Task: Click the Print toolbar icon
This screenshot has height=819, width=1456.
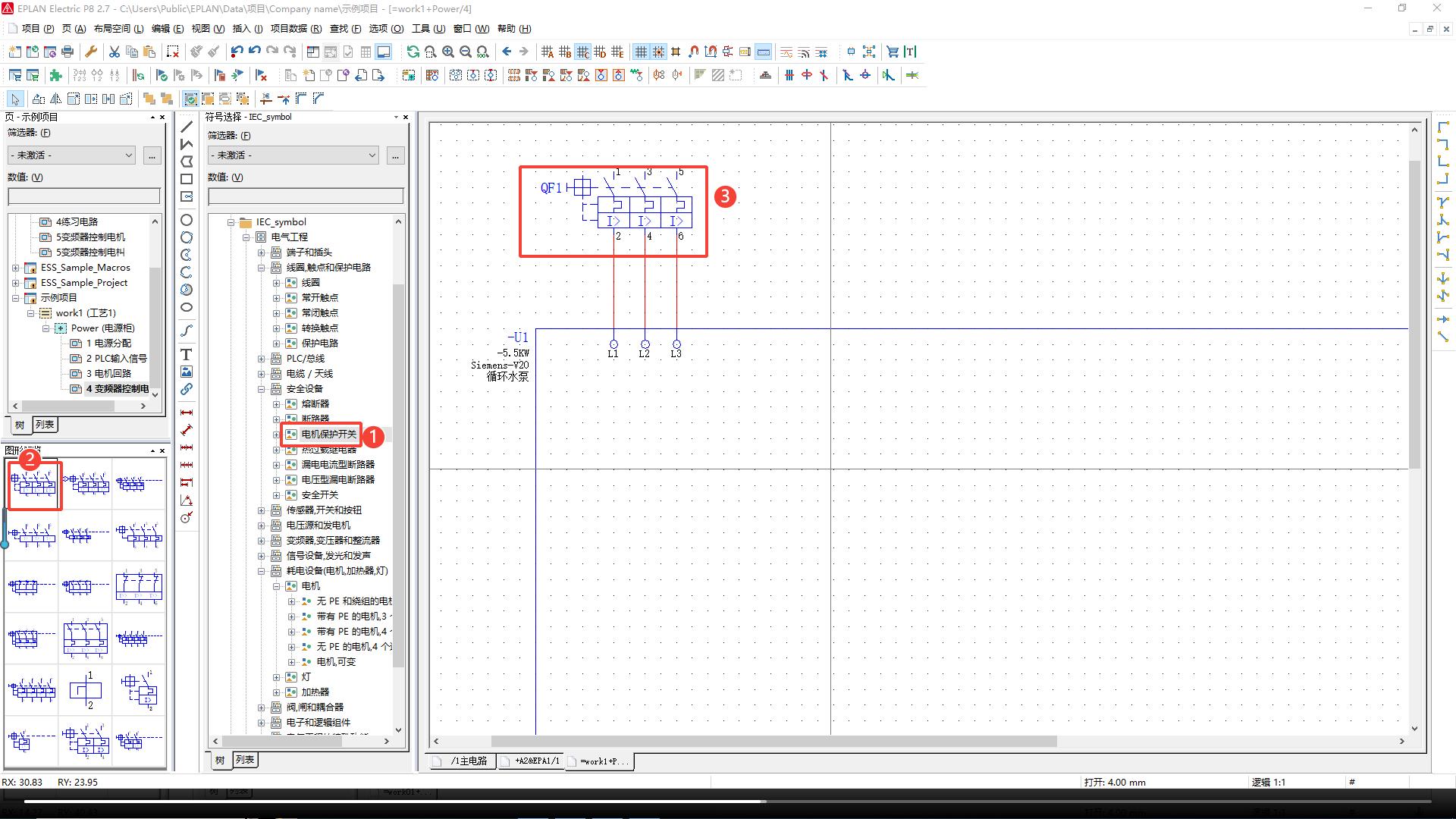Action: click(x=67, y=52)
